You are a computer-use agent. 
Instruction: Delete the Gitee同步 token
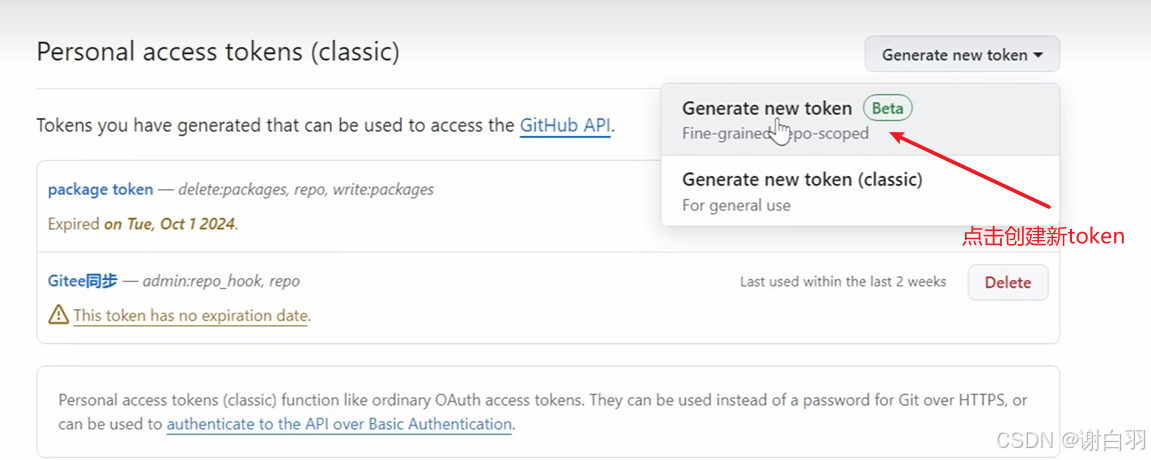coord(1008,282)
